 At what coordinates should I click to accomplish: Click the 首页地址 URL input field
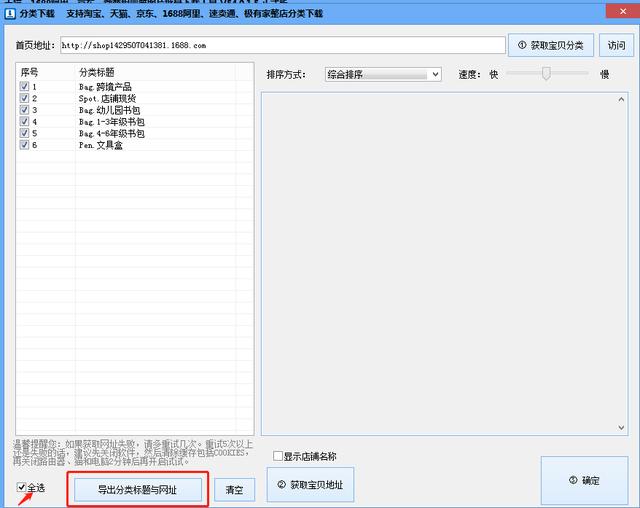click(x=283, y=45)
